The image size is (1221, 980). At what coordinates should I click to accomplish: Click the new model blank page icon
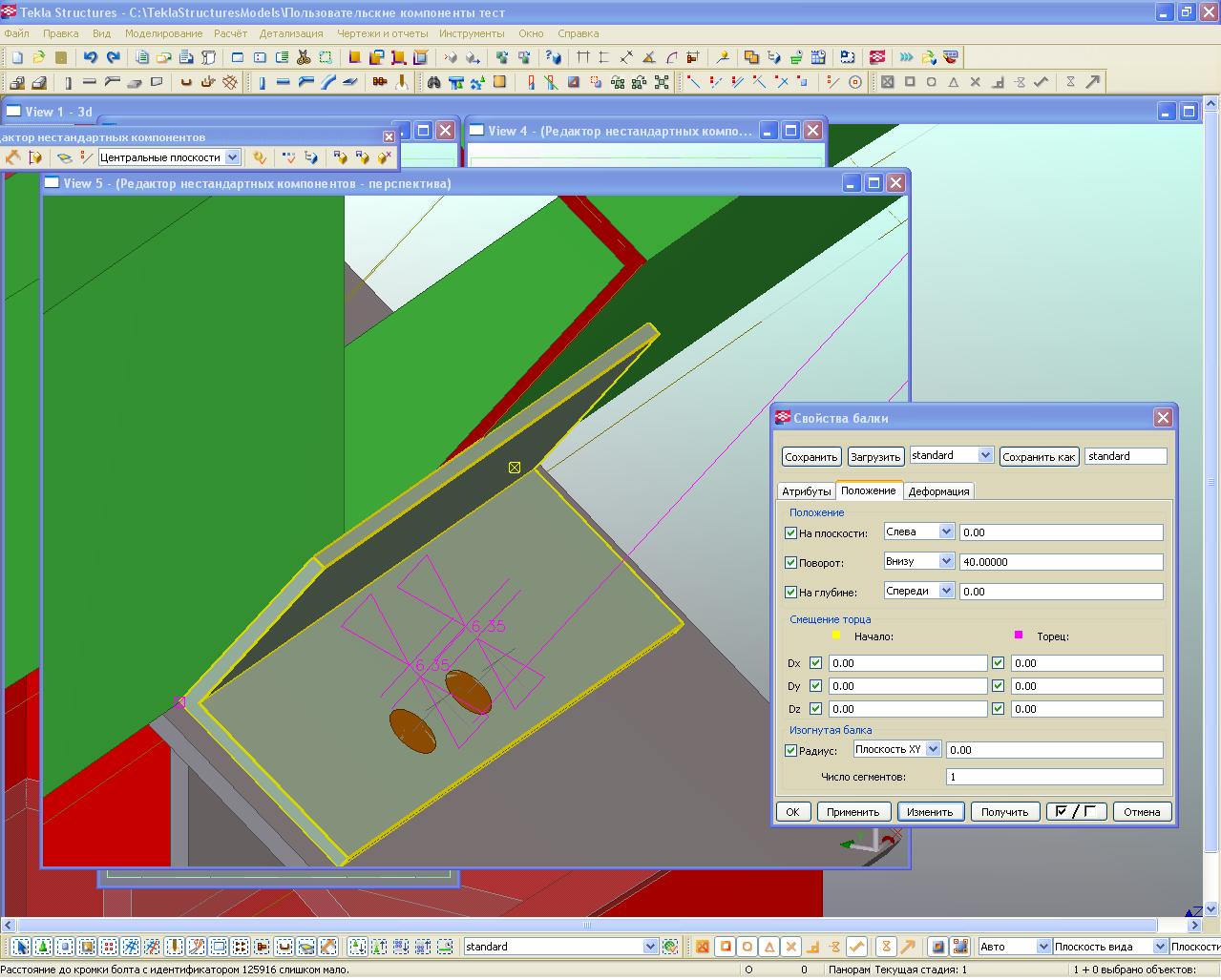pos(16,57)
